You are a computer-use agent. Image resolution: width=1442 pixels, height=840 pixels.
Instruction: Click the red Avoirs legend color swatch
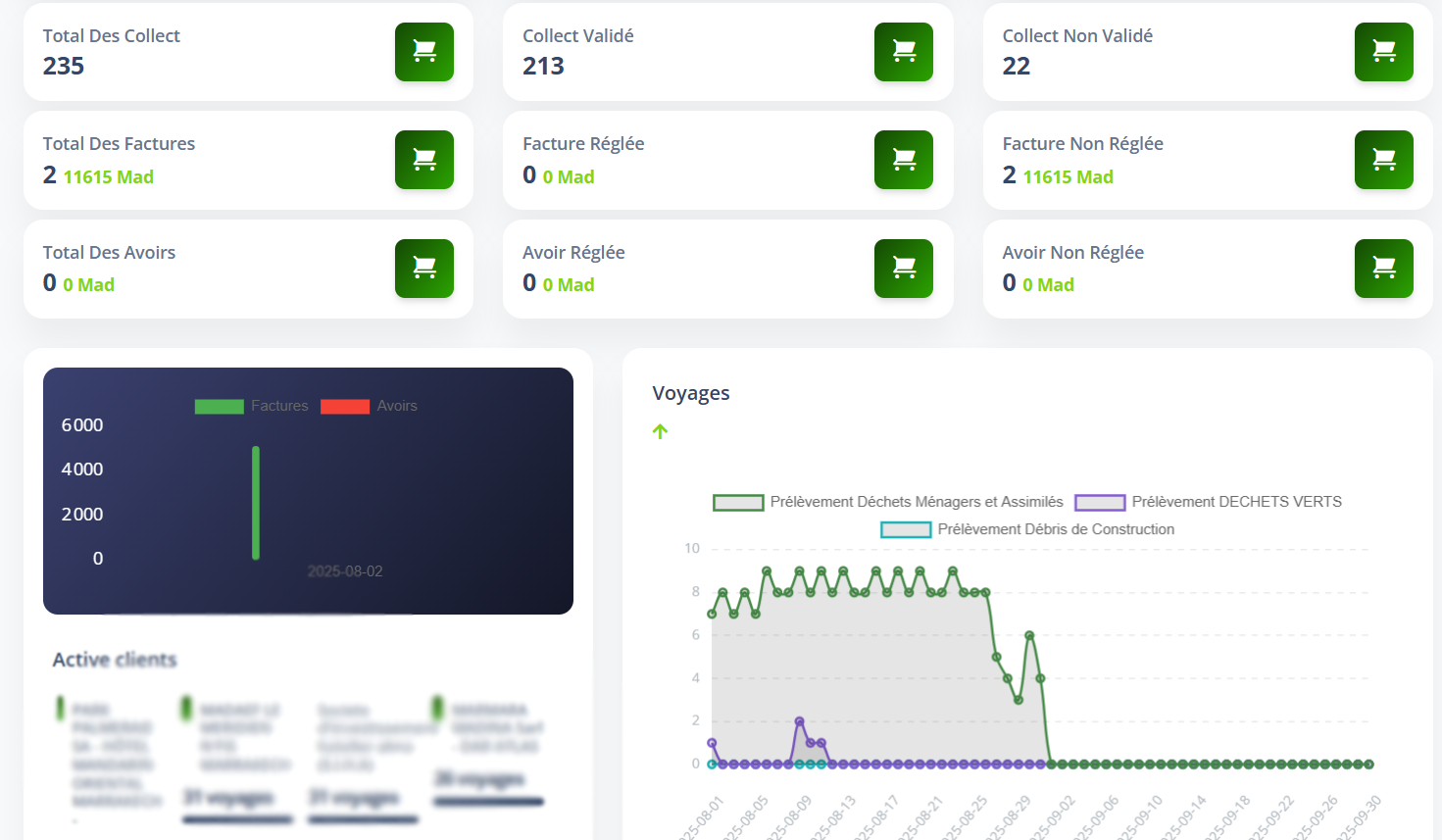[x=345, y=406]
